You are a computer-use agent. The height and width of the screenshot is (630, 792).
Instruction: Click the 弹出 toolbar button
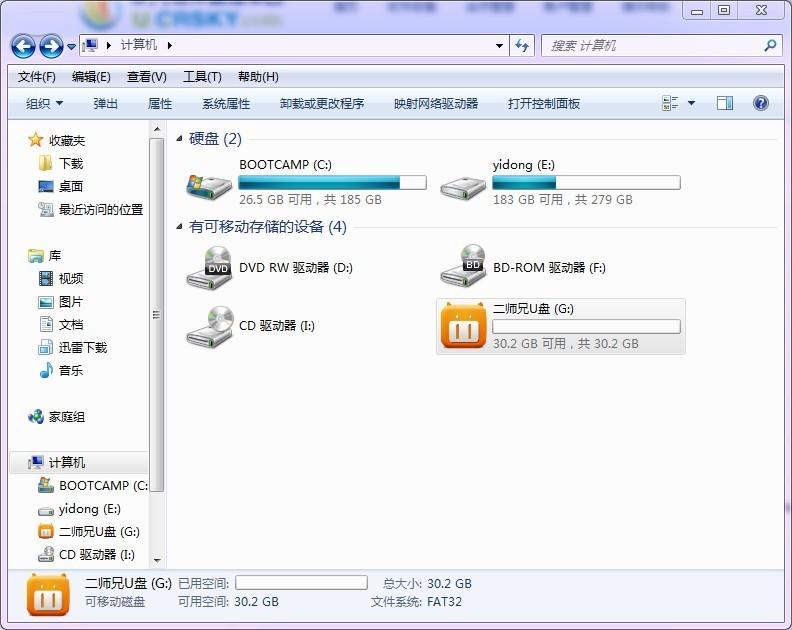pyautogui.click(x=106, y=104)
